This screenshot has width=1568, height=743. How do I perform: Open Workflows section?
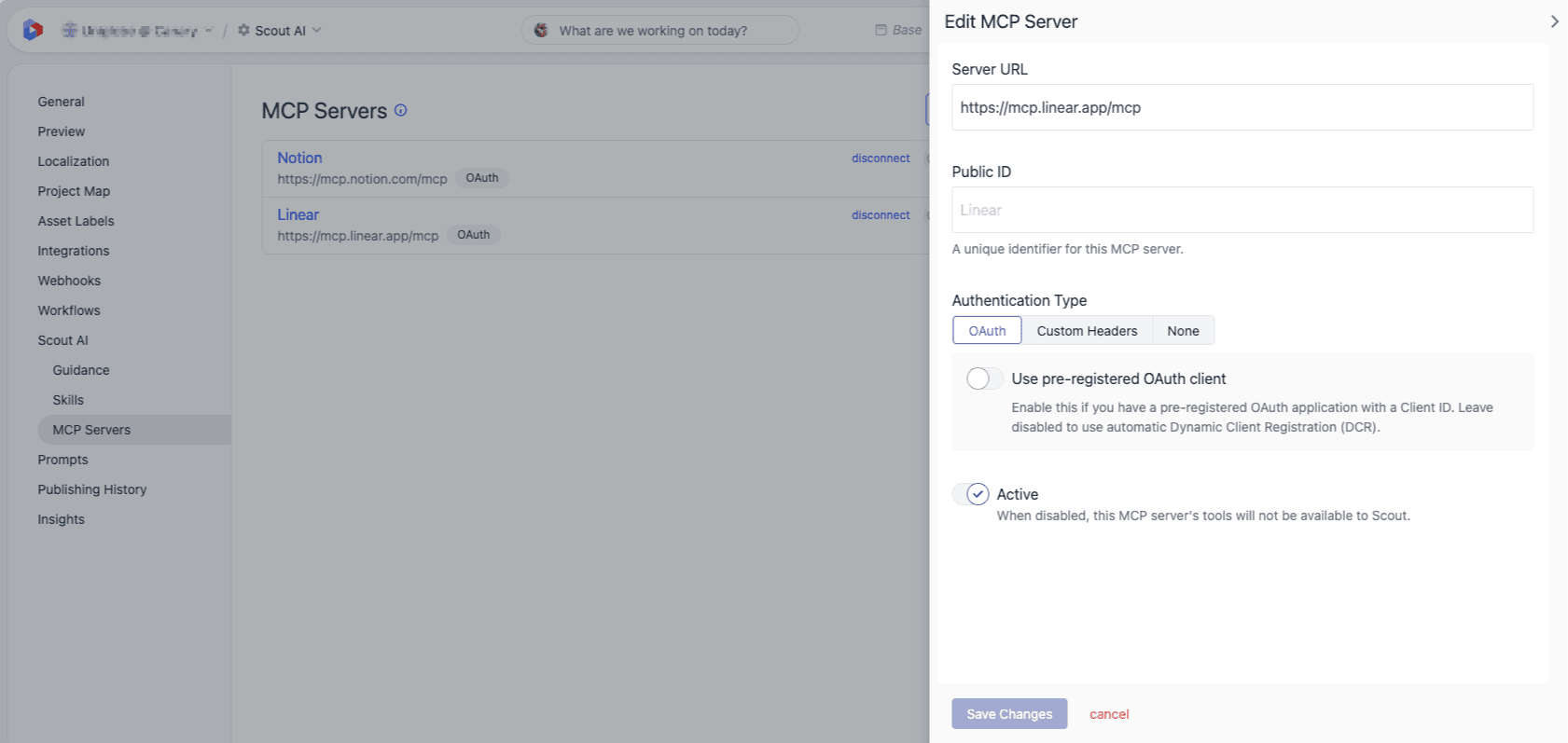pos(68,310)
